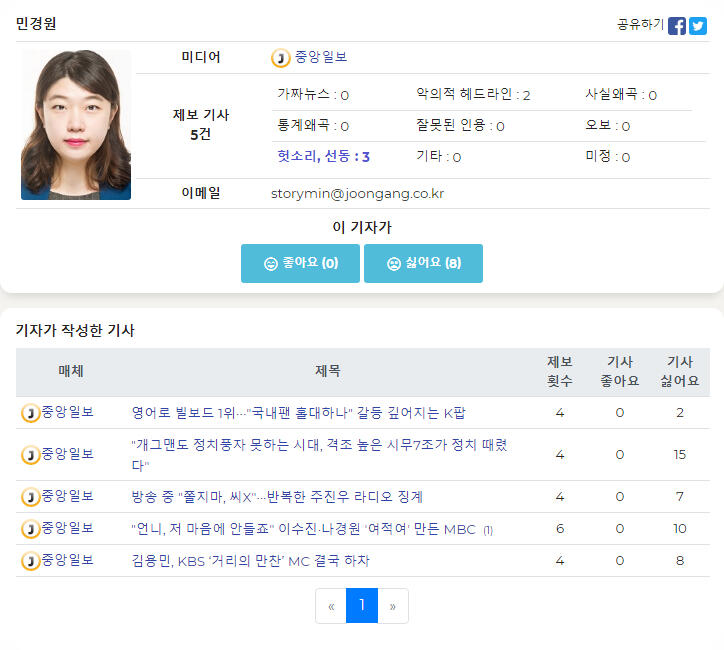Screen dimensions: 724x650
Task: Click 중앙일보 logo icon in the 주진우 라디오 row
Action: click(x=30, y=497)
